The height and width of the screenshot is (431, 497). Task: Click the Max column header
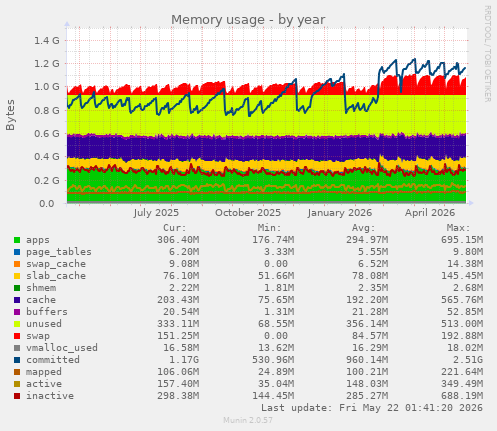[458, 228]
